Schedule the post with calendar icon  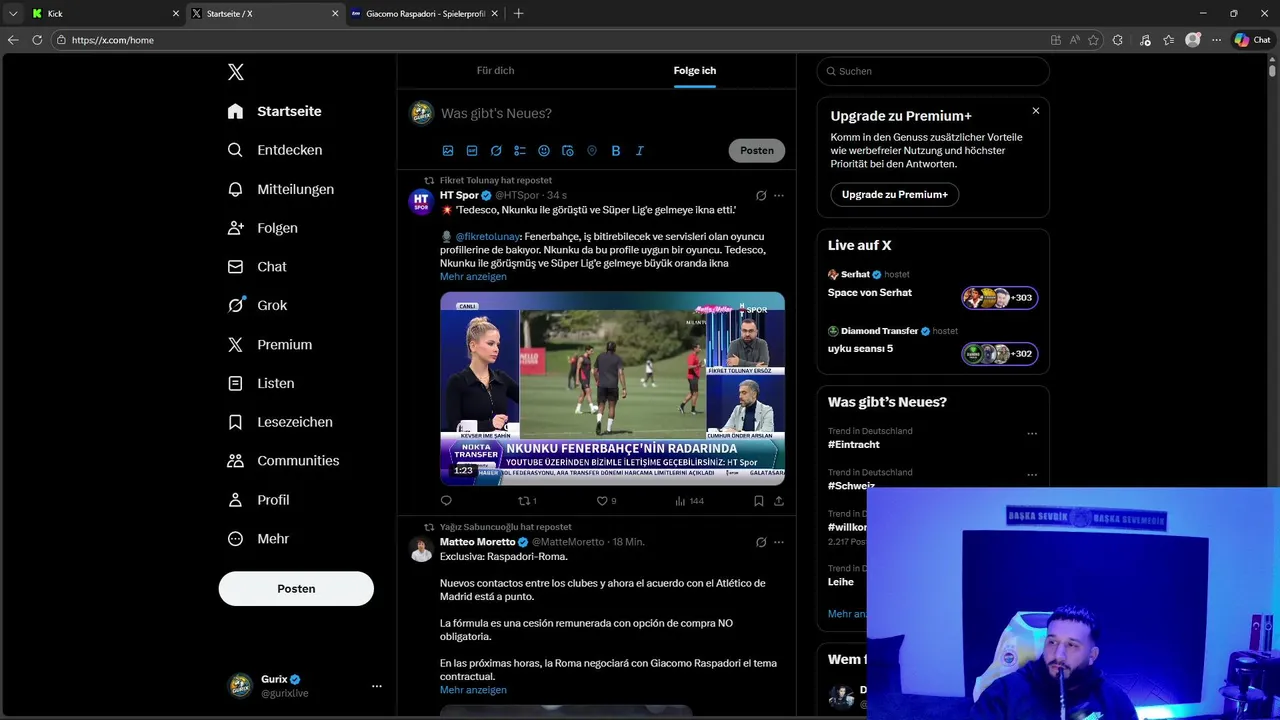tap(568, 151)
